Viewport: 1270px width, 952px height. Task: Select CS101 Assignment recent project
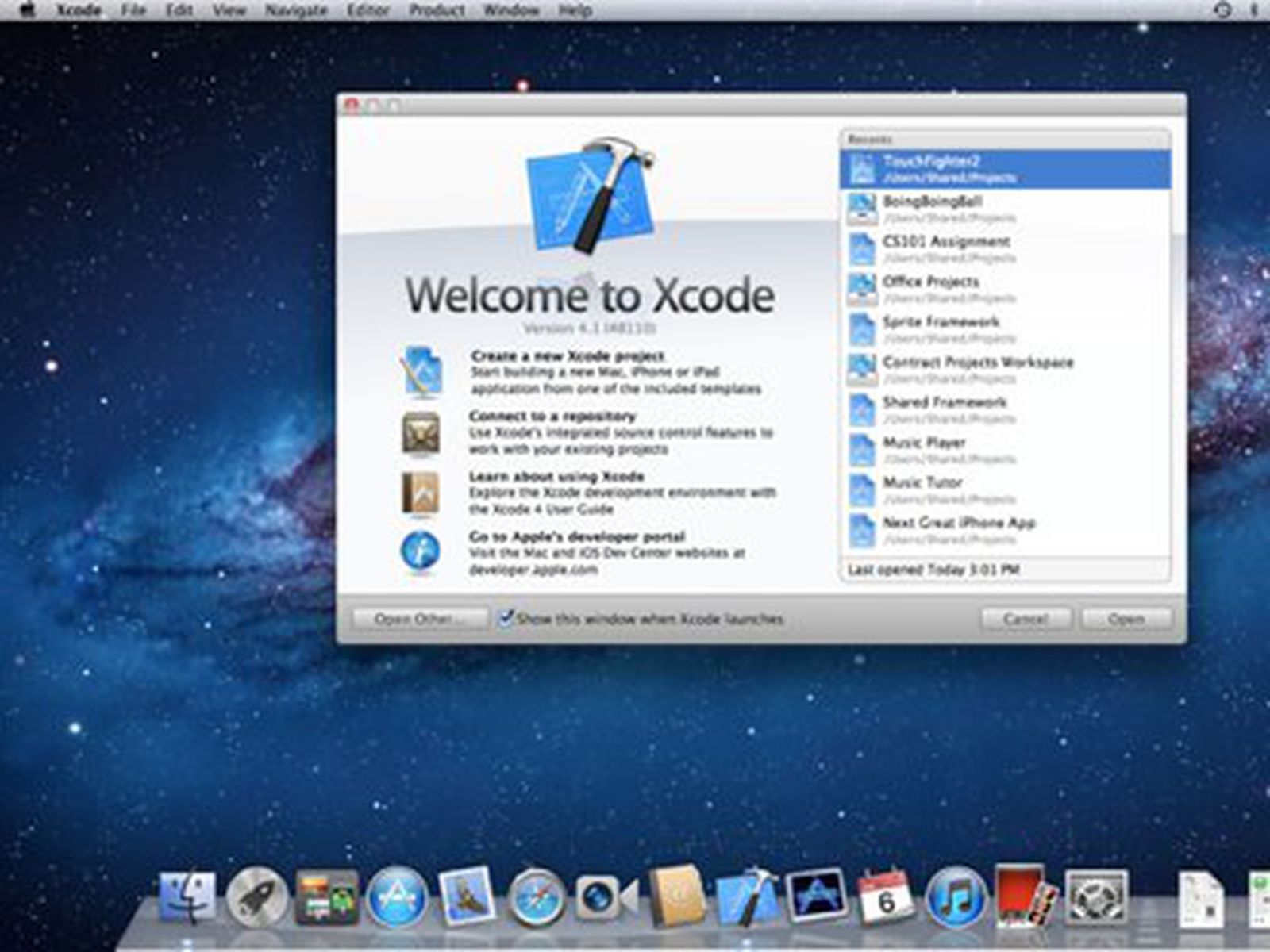(x=1005, y=249)
